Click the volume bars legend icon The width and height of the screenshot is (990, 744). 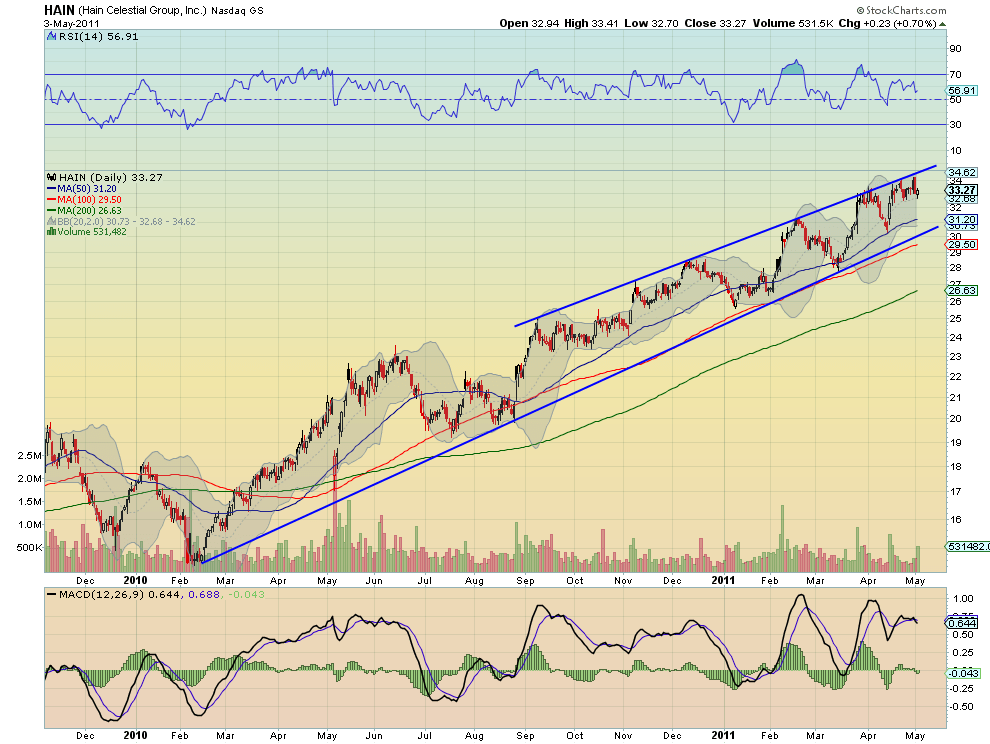[x=52, y=232]
